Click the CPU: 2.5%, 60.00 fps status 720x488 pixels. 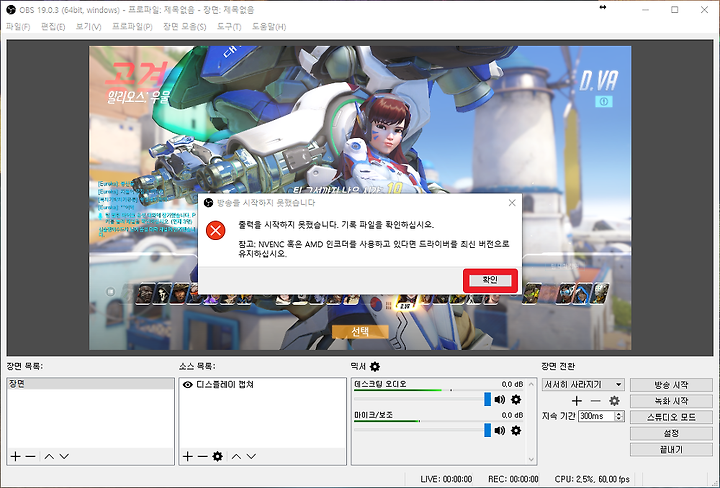592,479
